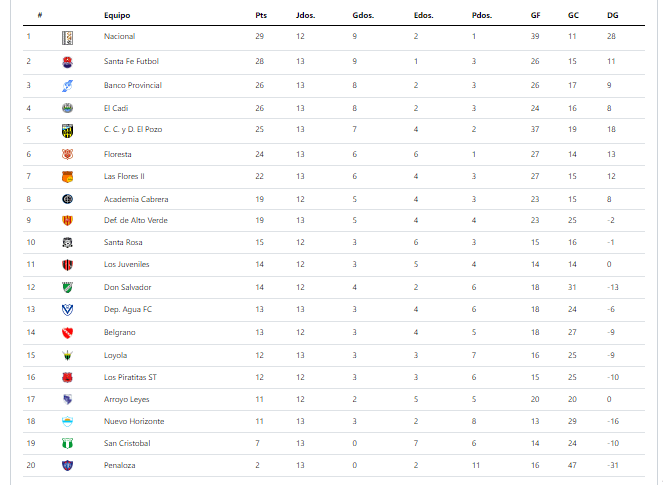663x485 pixels.
Task: Click the Penaloza team shield icon
Action: 67,466
